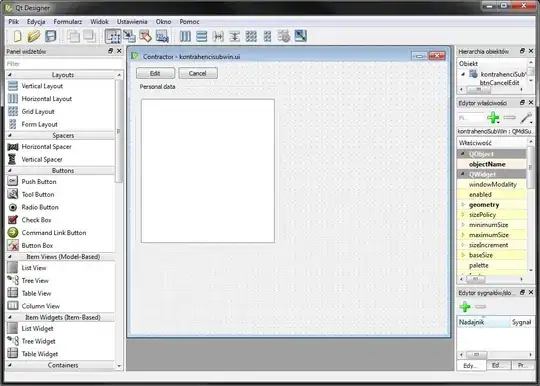This screenshot has width=540, height=386.
Task: Click the Break Layout toolbar icon
Action: click(x=284, y=36)
